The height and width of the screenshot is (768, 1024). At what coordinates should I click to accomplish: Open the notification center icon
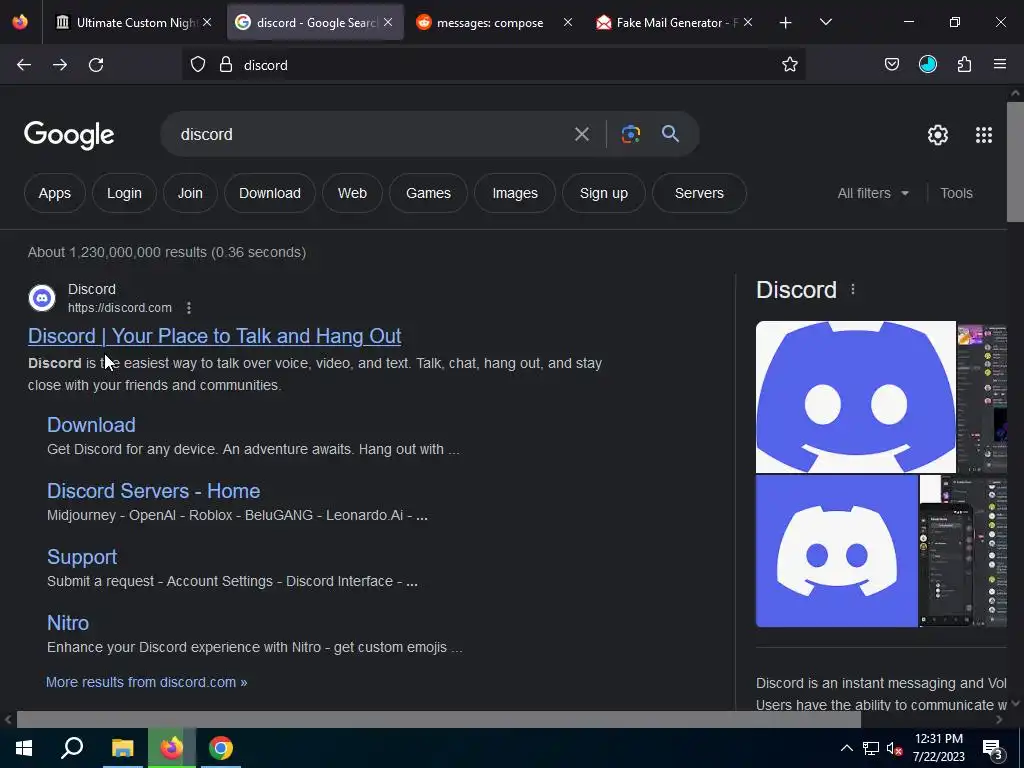992,749
